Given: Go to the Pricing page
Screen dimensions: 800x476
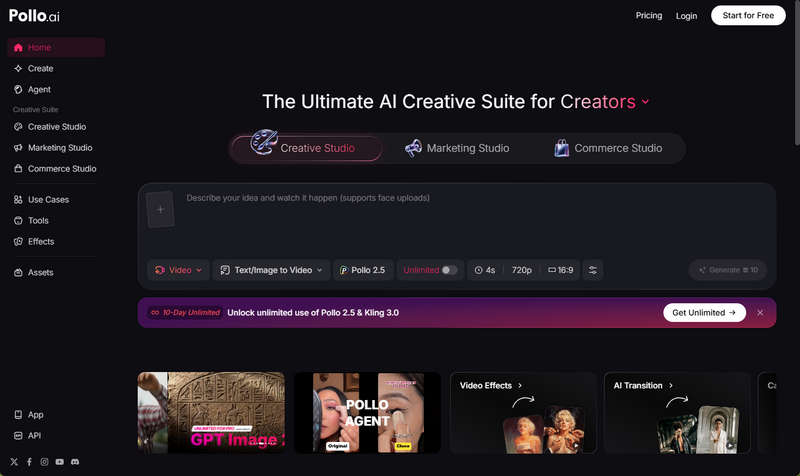Looking at the screenshot, I should pos(648,15).
